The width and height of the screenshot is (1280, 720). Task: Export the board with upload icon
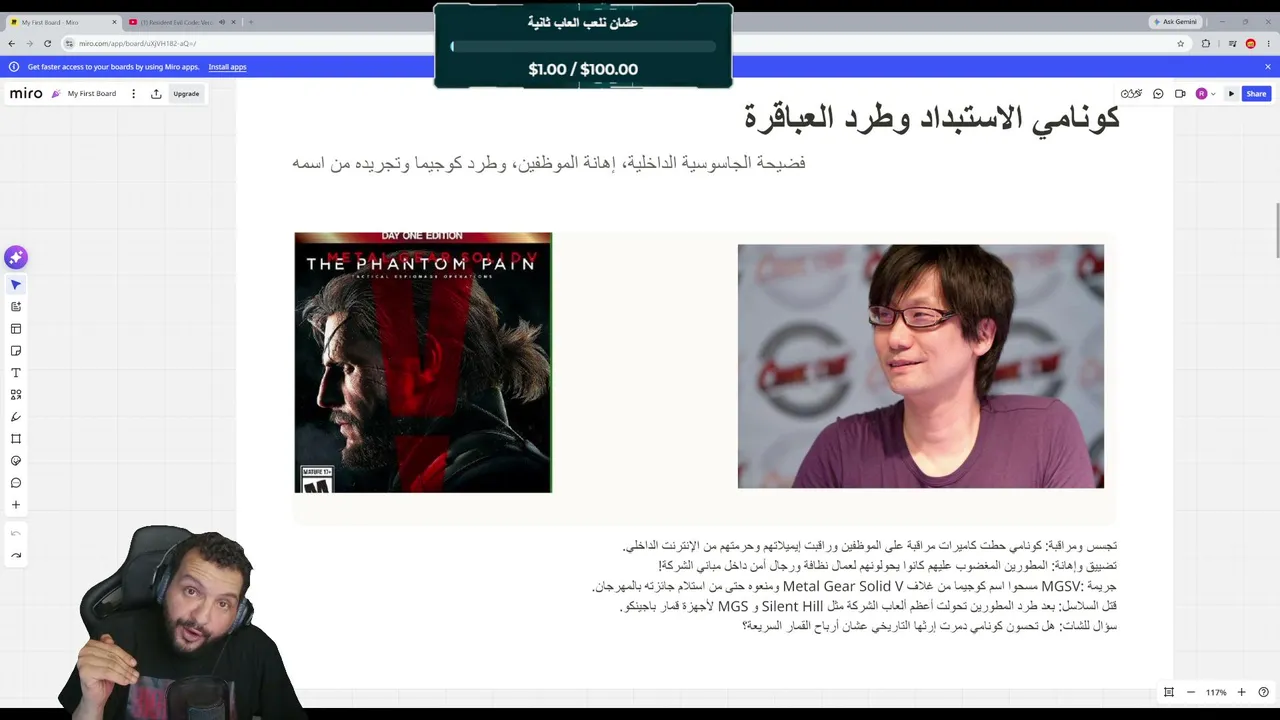(x=156, y=94)
